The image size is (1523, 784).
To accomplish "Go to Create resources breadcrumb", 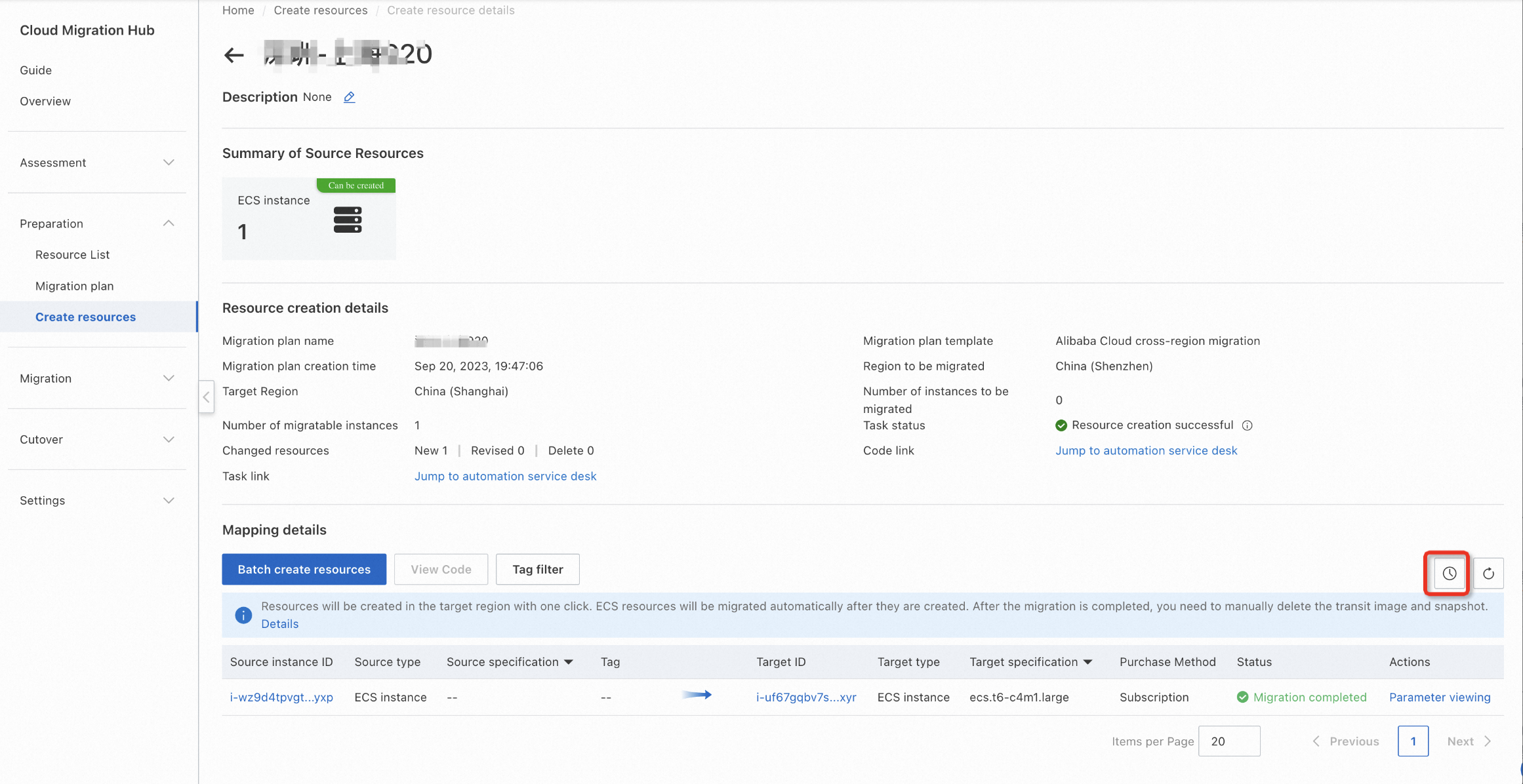I will coord(321,10).
